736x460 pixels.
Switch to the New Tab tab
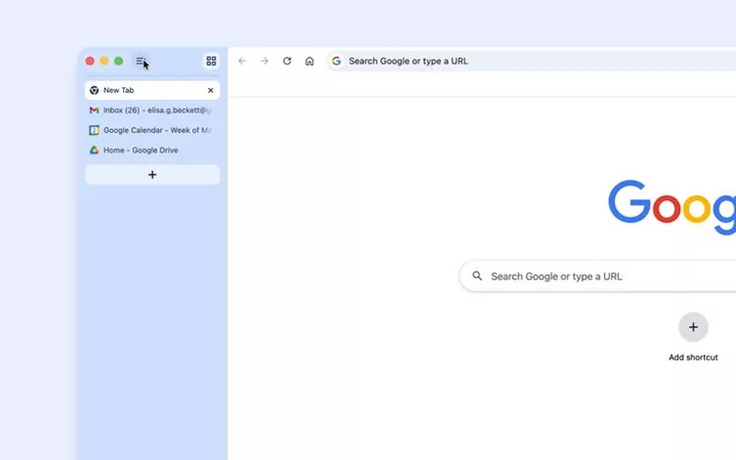click(152, 90)
